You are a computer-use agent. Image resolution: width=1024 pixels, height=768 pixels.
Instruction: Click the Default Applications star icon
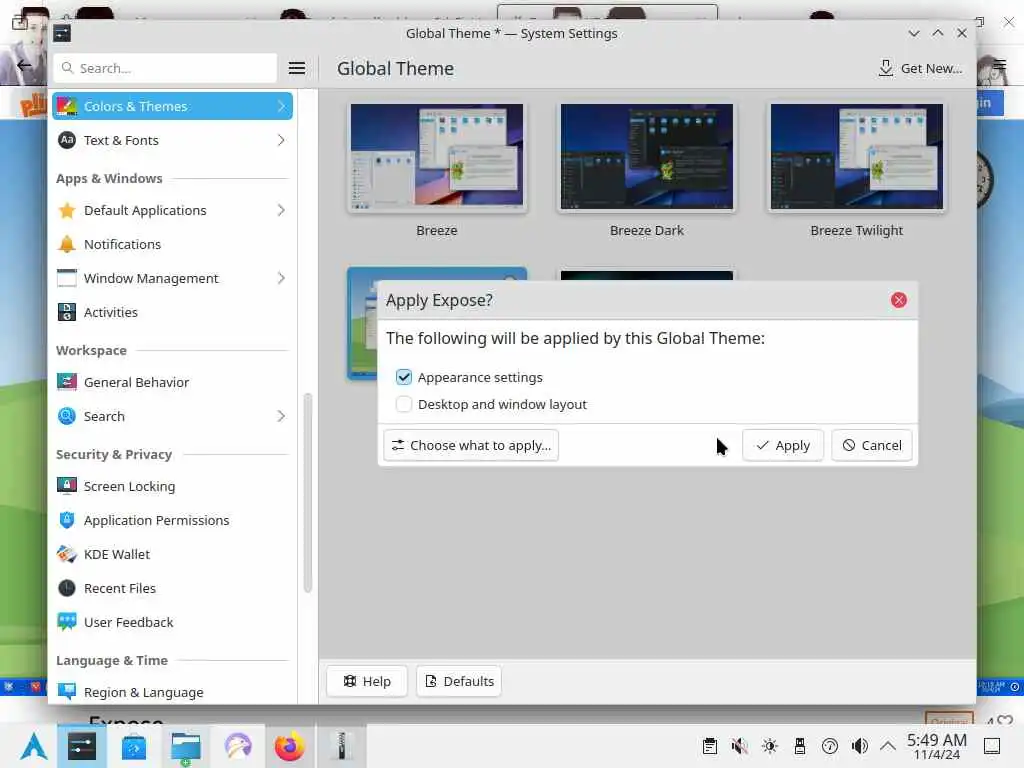[x=67, y=210]
